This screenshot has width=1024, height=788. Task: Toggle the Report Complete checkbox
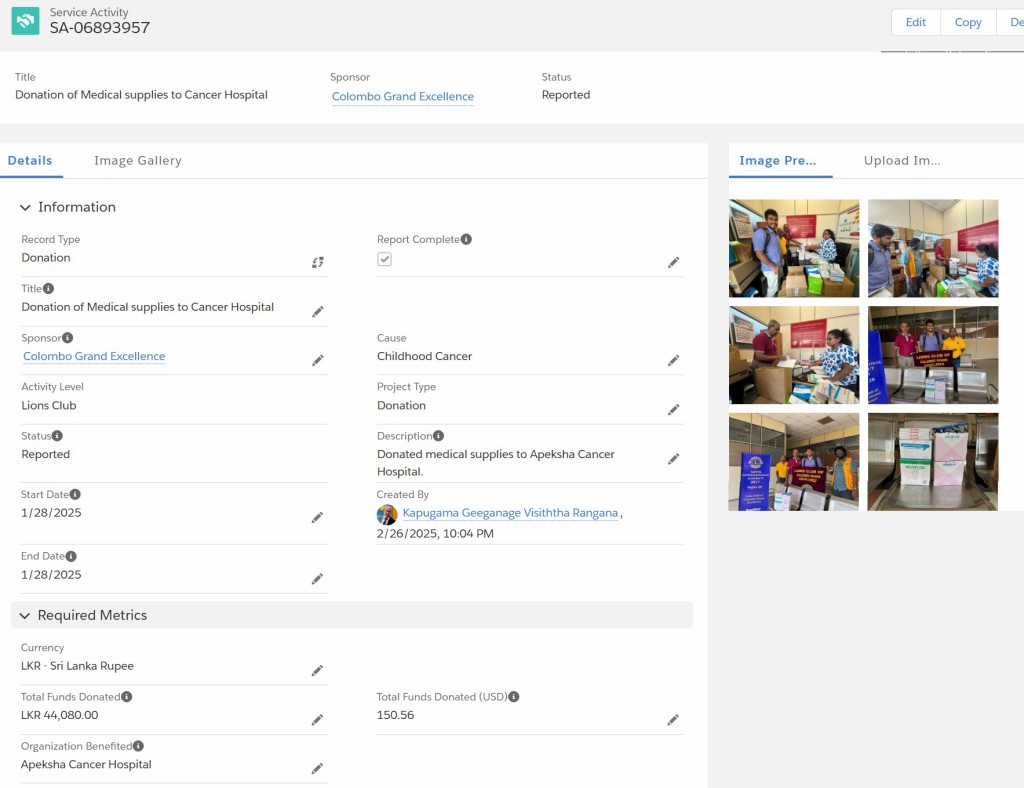click(385, 259)
